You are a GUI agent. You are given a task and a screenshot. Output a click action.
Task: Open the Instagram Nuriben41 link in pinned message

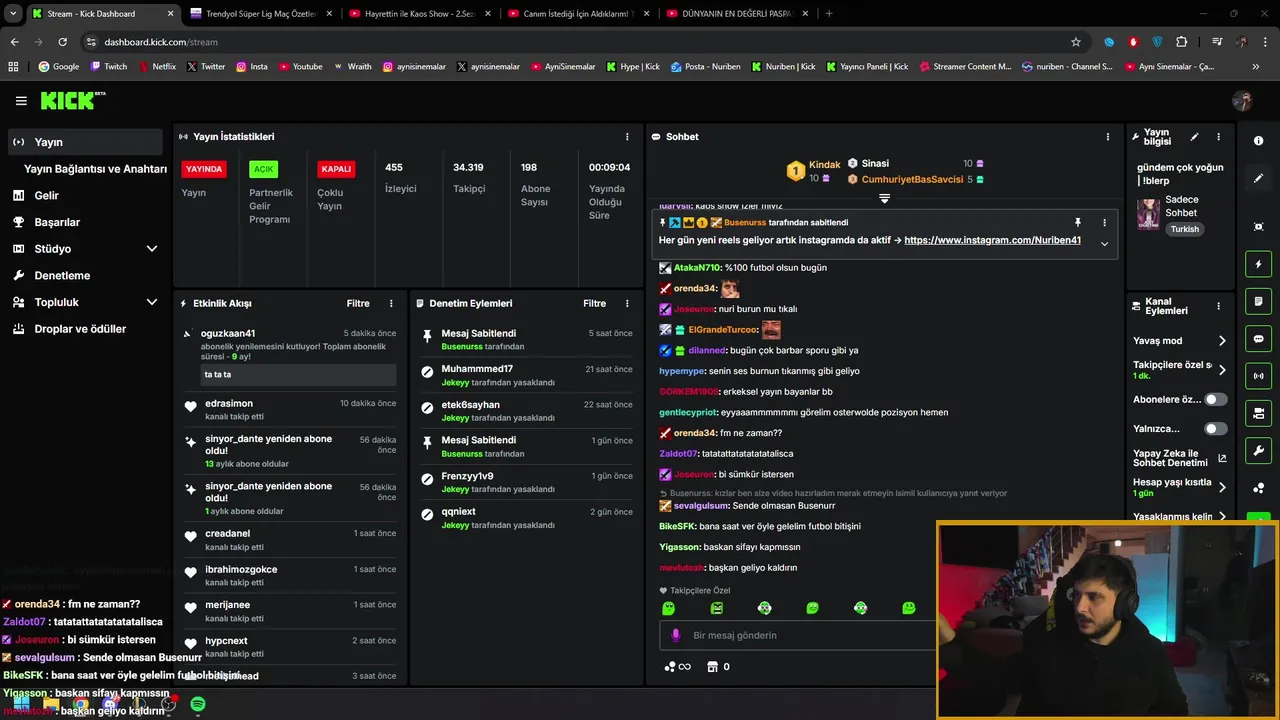(x=992, y=241)
